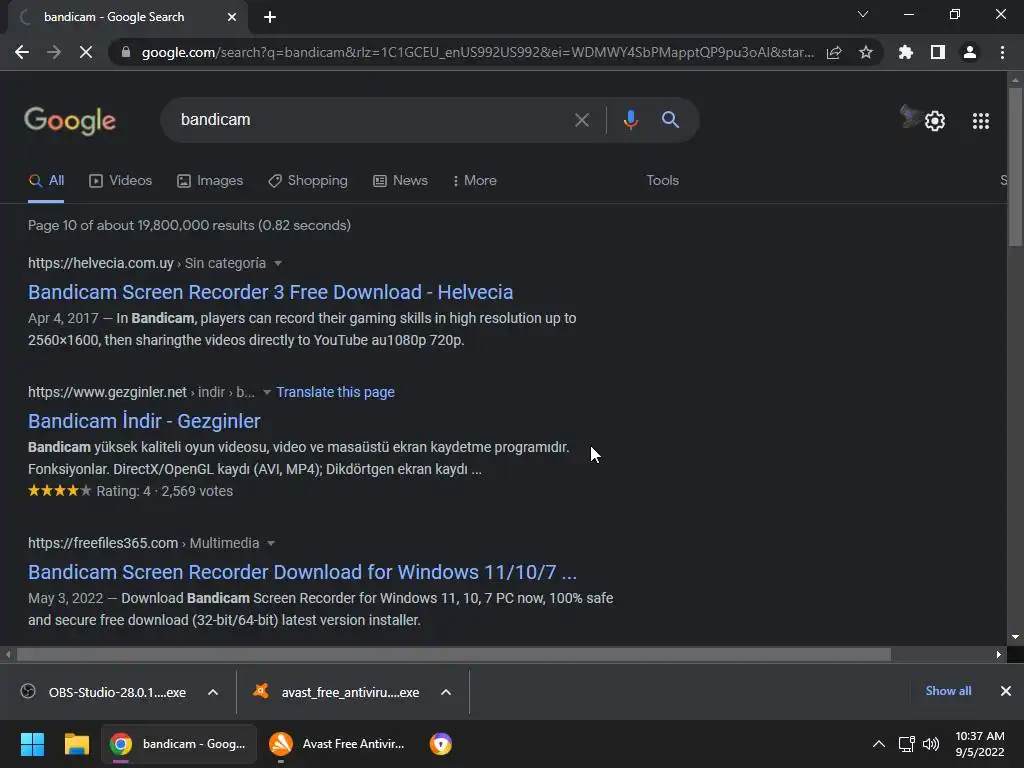
Task: Close the downloads bar
Action: tap(1006, 691)
